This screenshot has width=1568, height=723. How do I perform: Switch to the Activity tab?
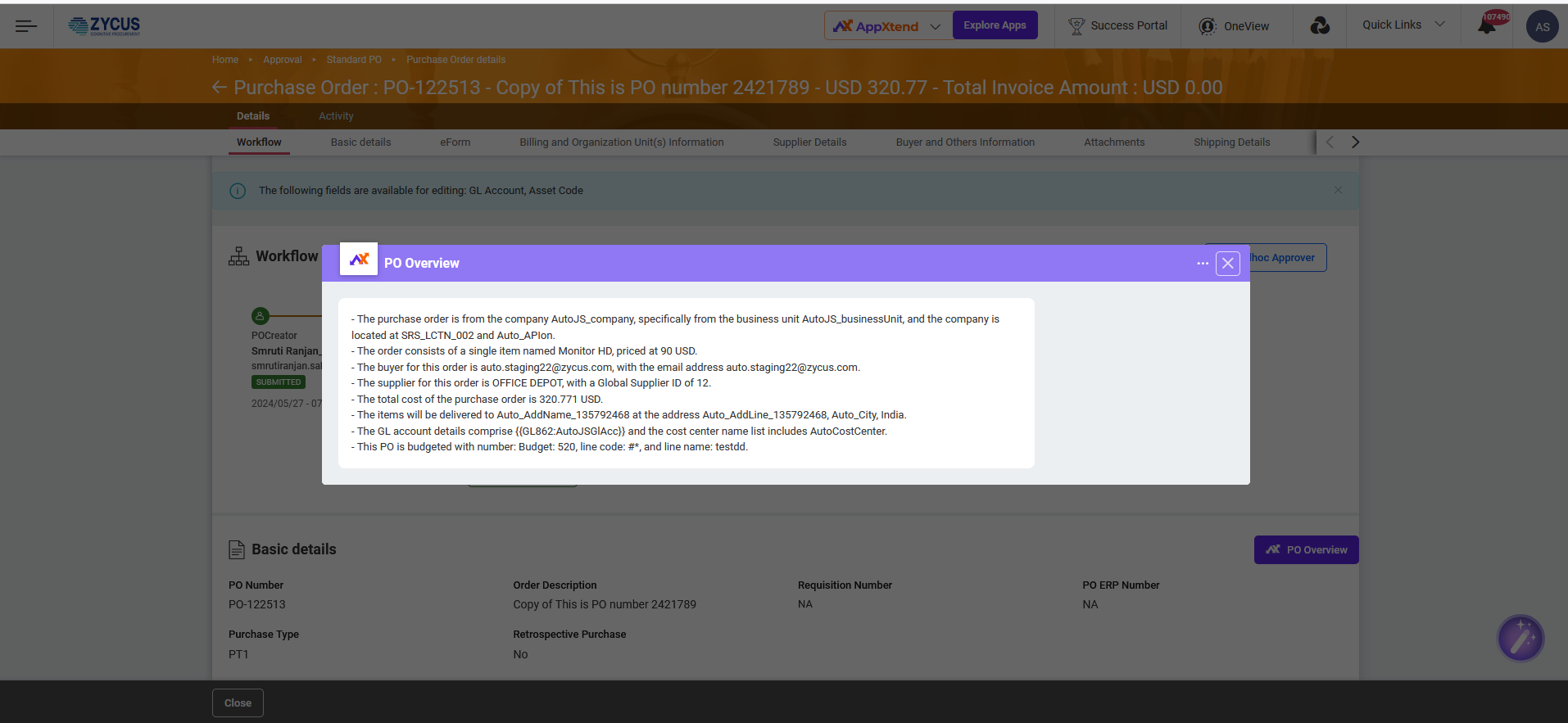(x=336, y=116)
